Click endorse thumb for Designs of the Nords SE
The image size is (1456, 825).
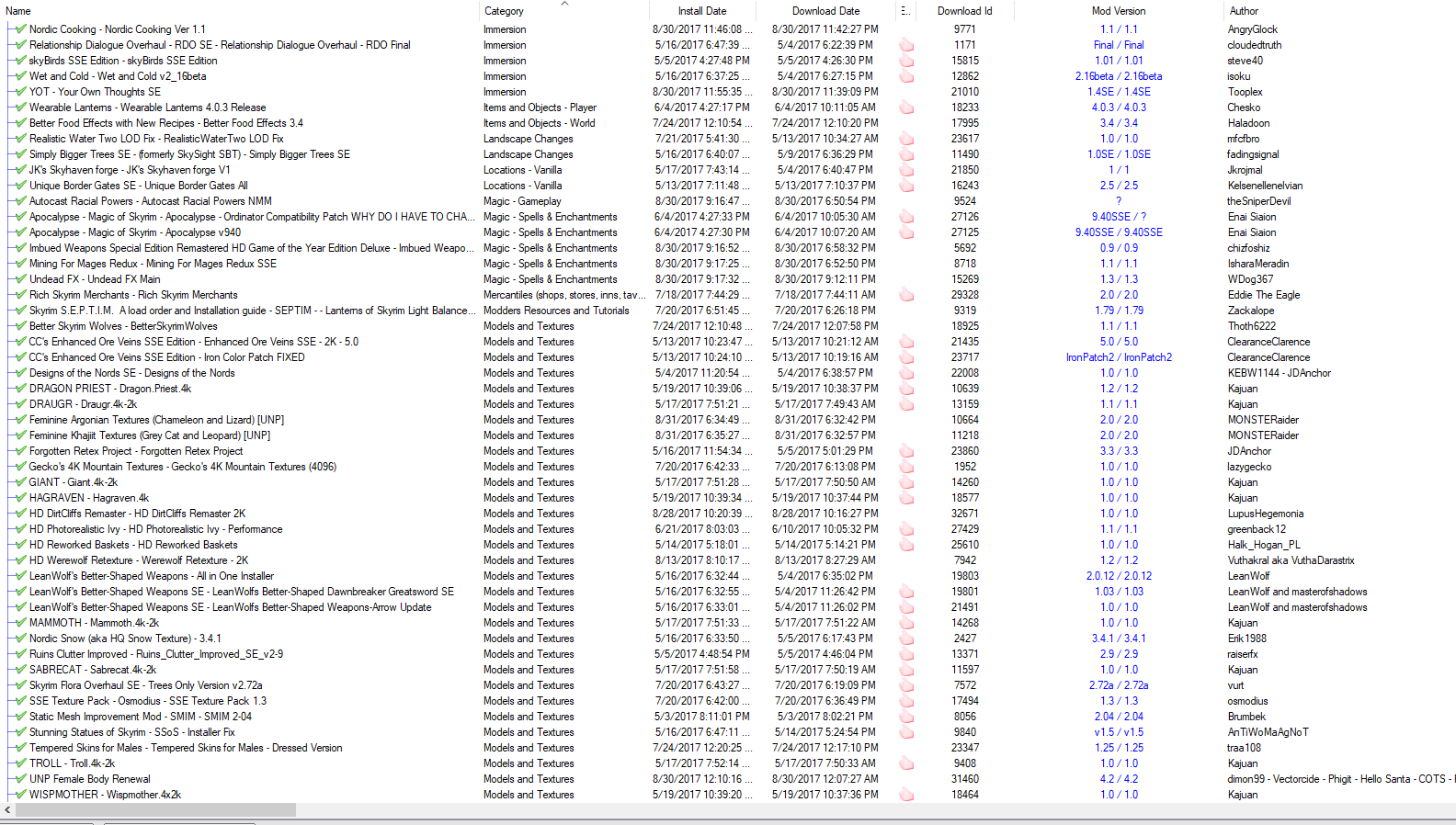pos(906,373)
